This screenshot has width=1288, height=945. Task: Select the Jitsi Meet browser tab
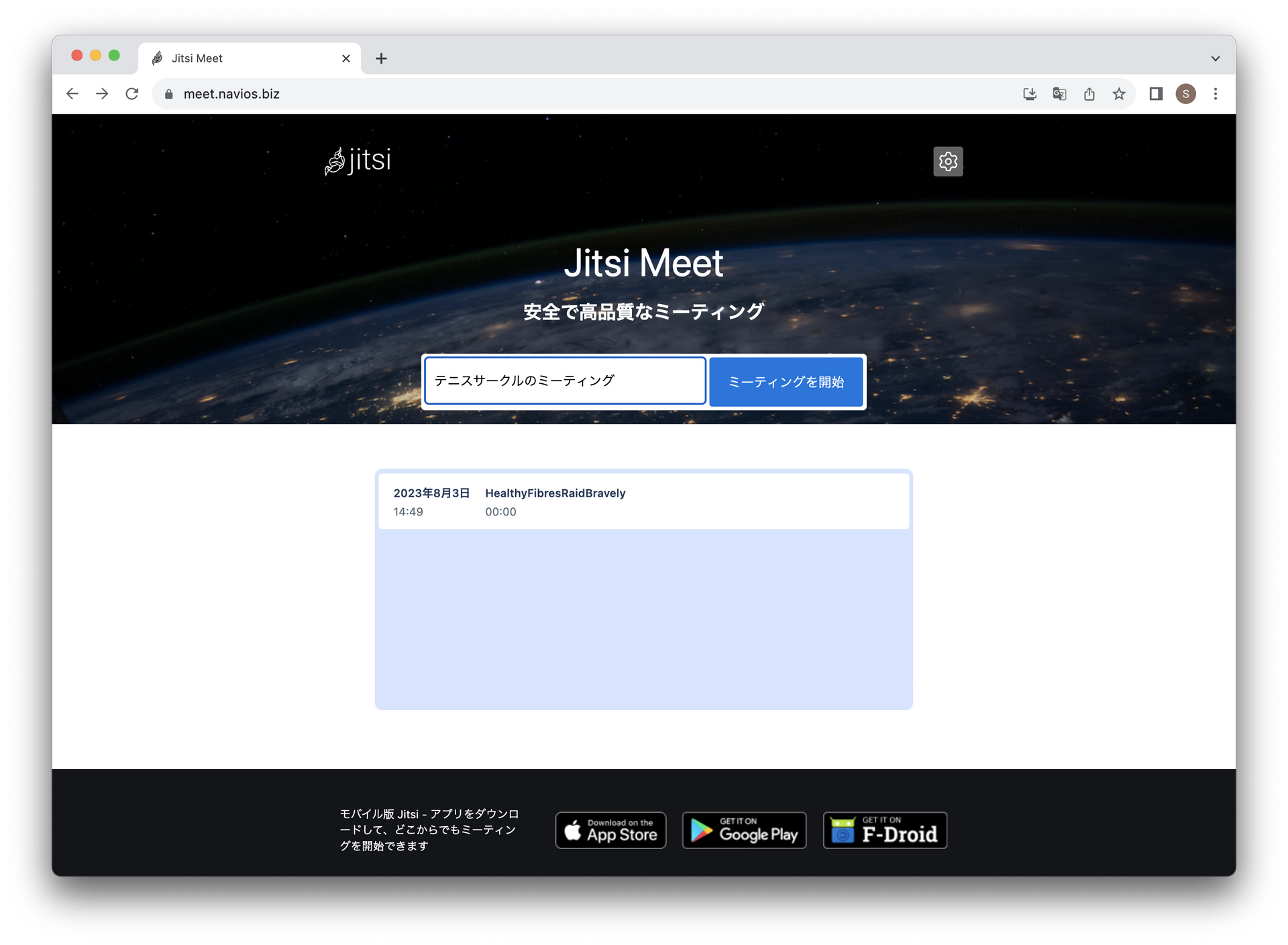pyautogui.click(x=250, y=58)
